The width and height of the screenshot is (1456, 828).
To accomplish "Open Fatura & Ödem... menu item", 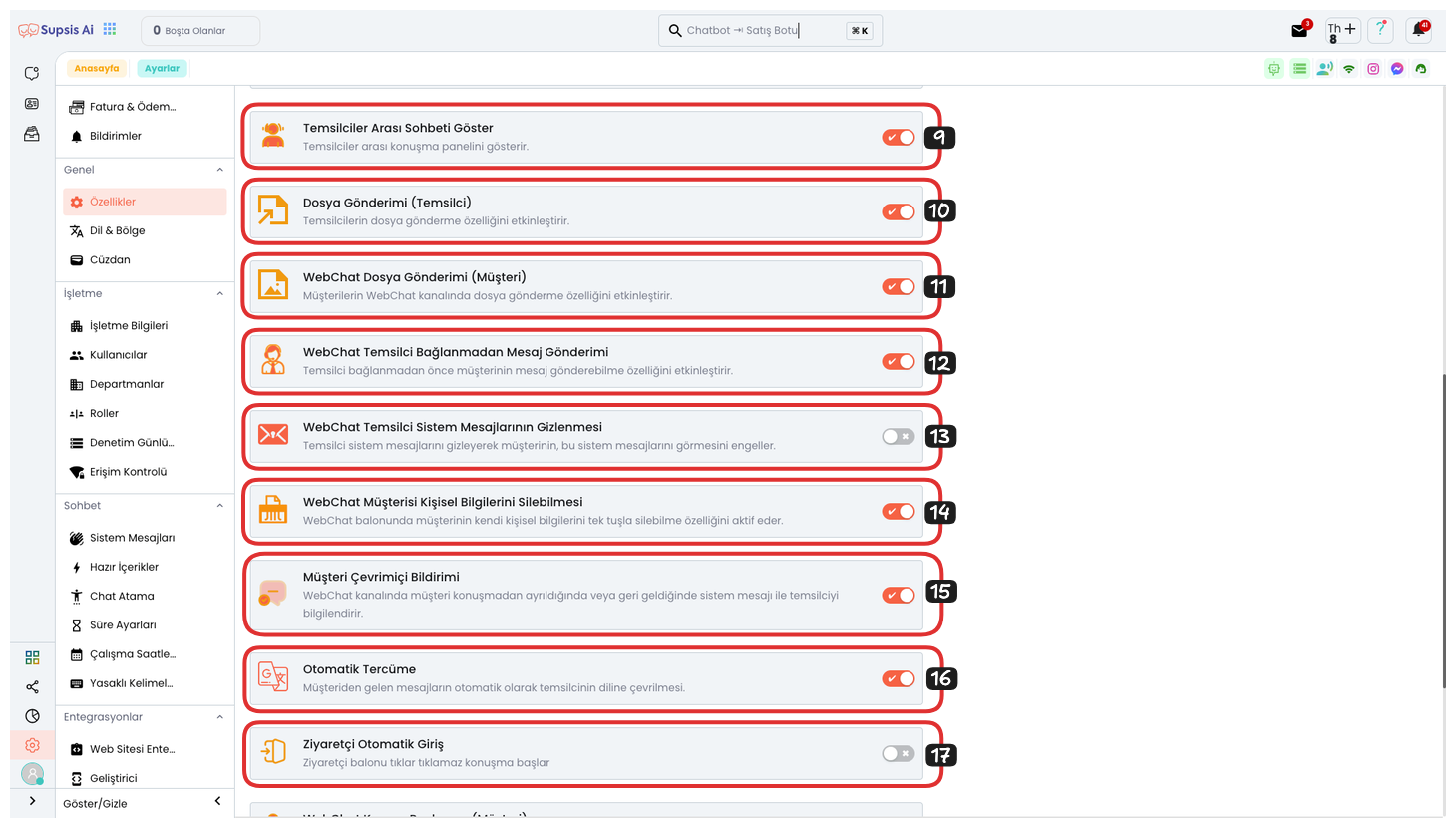I will click(145, 107).
